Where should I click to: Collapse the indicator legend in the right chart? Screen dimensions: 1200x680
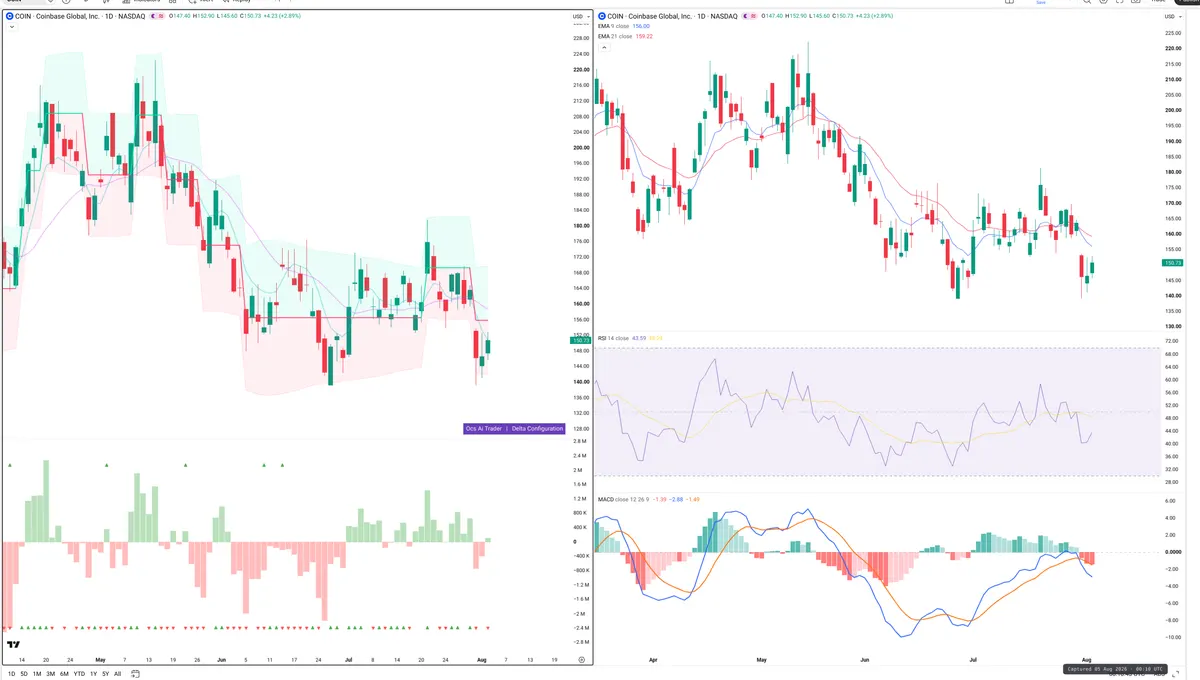pyautogui.click(x=604, y=47)
